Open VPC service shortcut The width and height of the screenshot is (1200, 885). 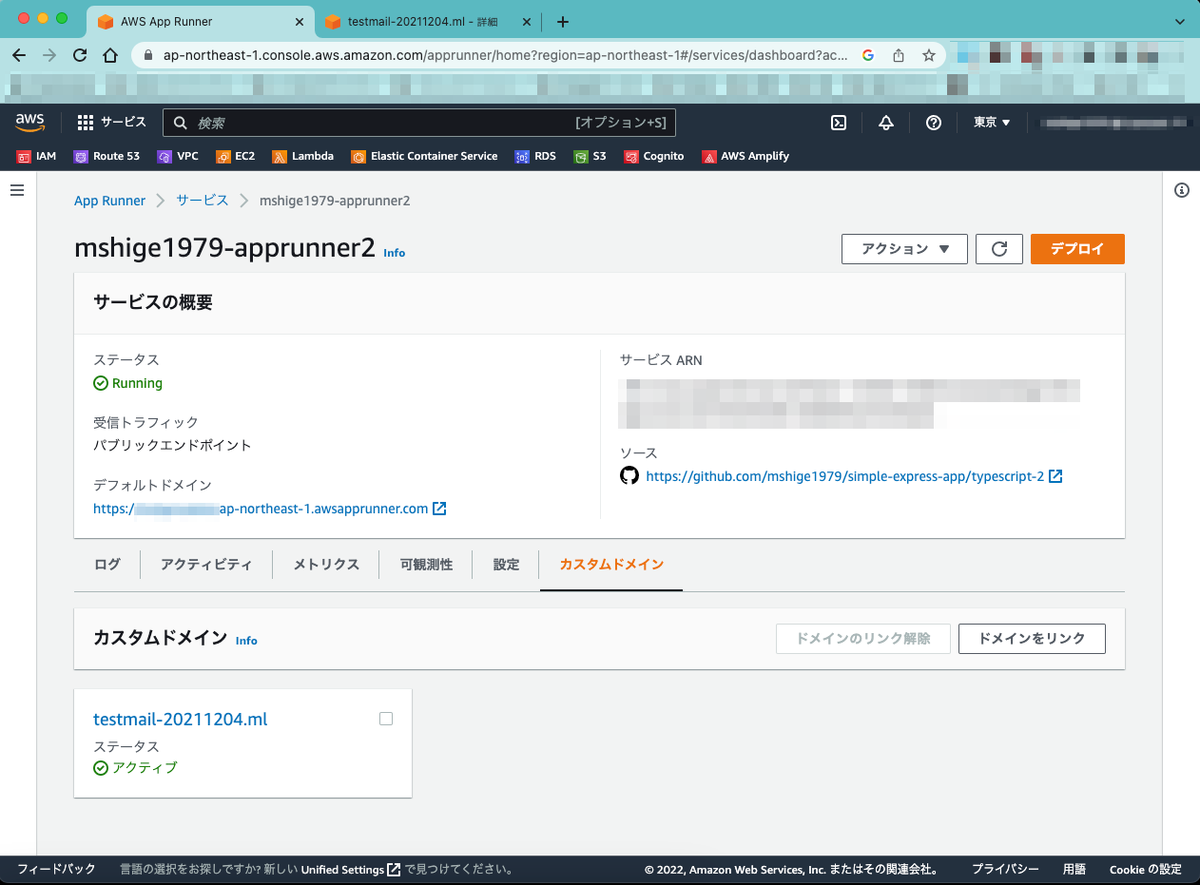[177, 156]
